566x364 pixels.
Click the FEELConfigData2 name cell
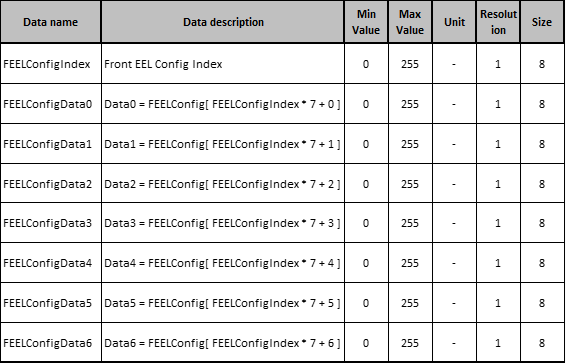[x=51, y=183]
